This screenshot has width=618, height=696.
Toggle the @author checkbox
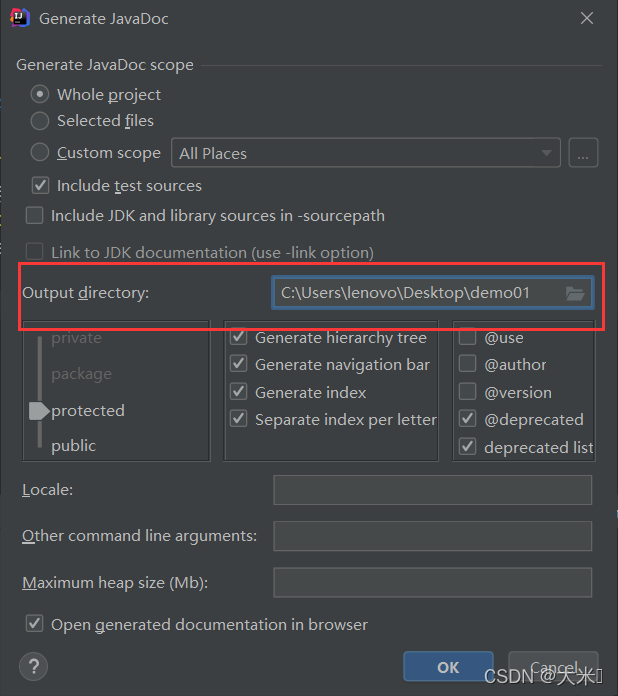click(x=467, y=364)
